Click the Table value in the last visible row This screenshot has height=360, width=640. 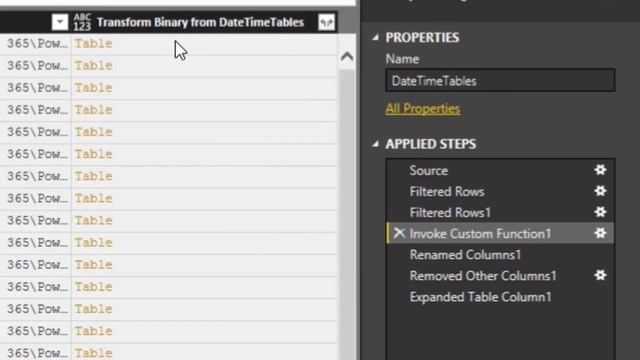[x=93, y=353]
